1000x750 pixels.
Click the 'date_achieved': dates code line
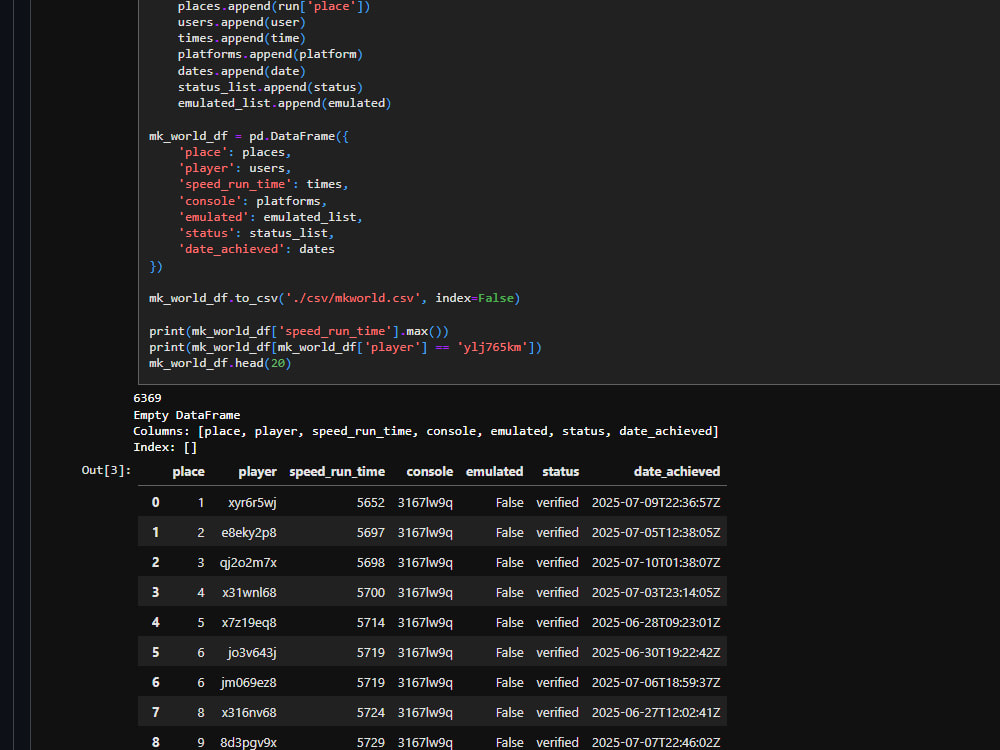[256, 249]
